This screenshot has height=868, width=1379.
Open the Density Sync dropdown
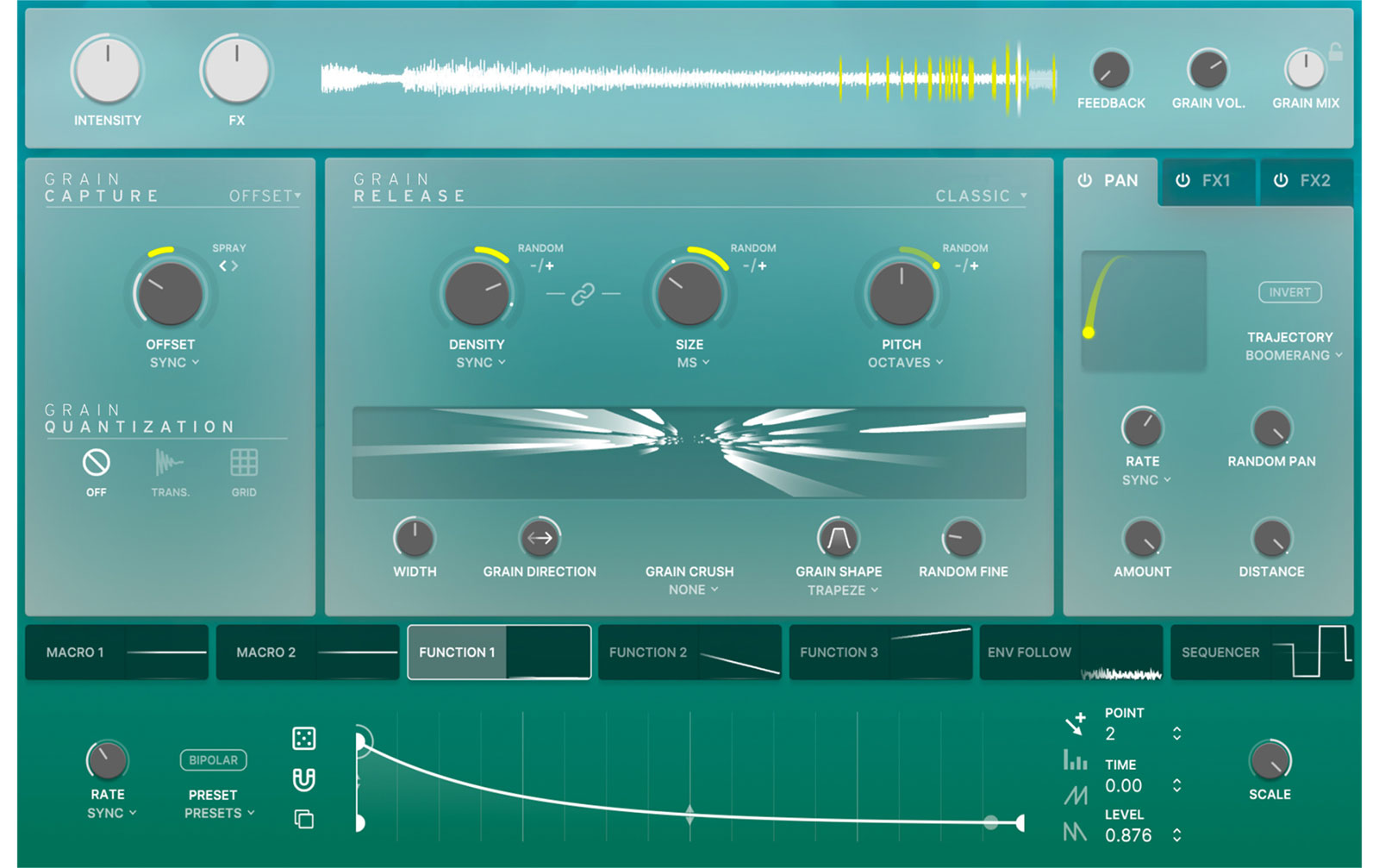[480, 363]
